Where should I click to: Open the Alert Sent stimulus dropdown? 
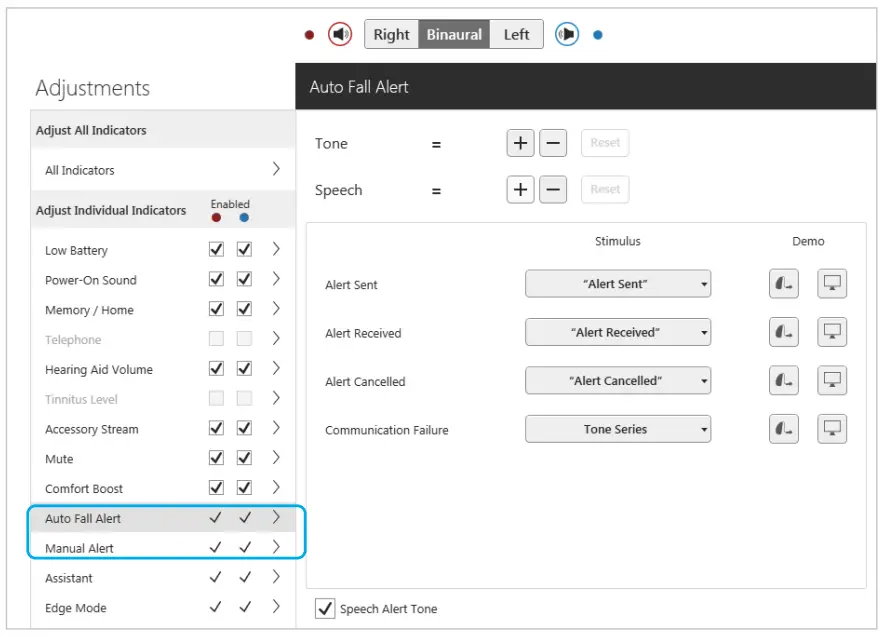618,283
